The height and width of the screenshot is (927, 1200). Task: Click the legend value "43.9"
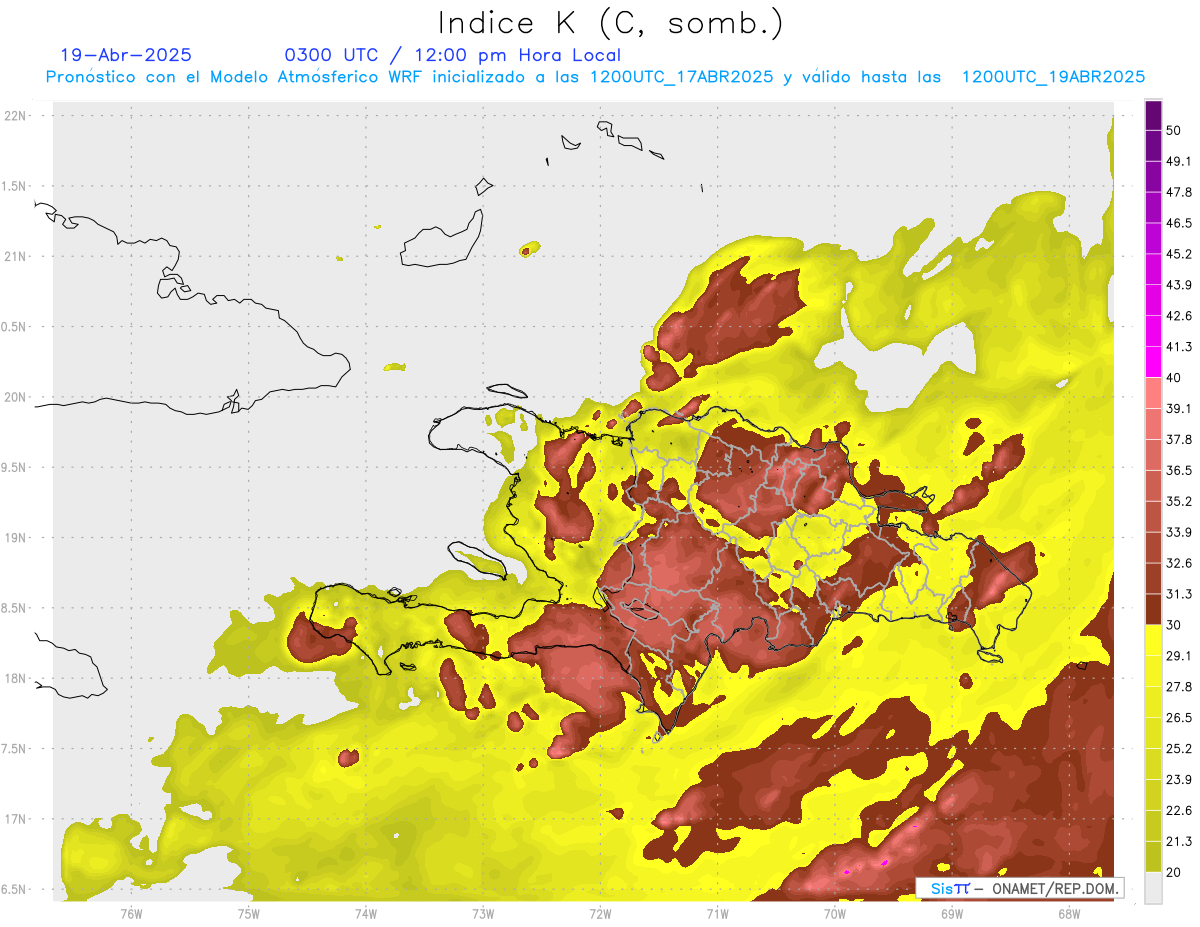pyautogui.click(x=1179, y=285)
